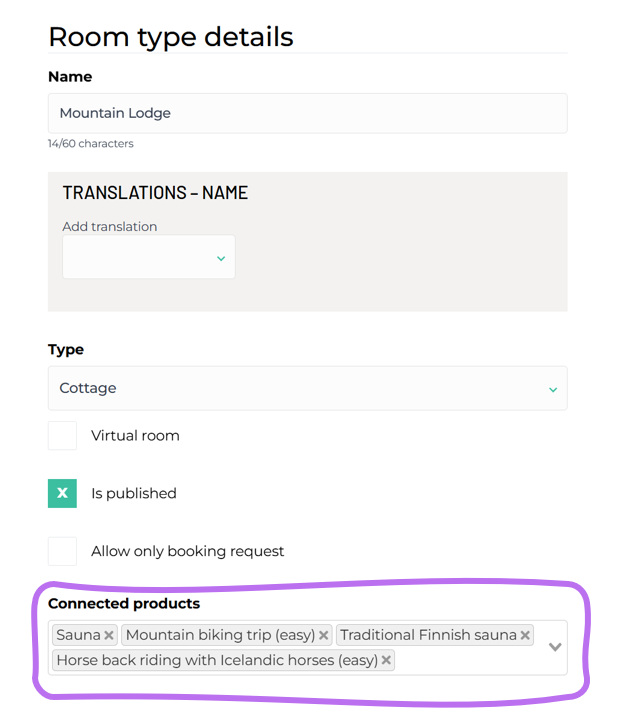This screenshot has height=727, width=619.
Task: Open the Add translation dropdown
Action: [149, 258]
